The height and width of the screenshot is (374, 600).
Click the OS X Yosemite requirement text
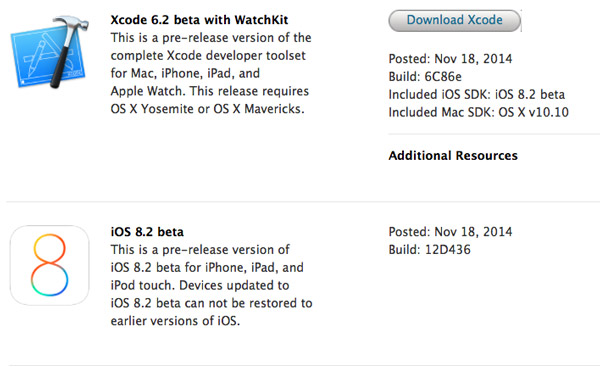click(207, 109)
